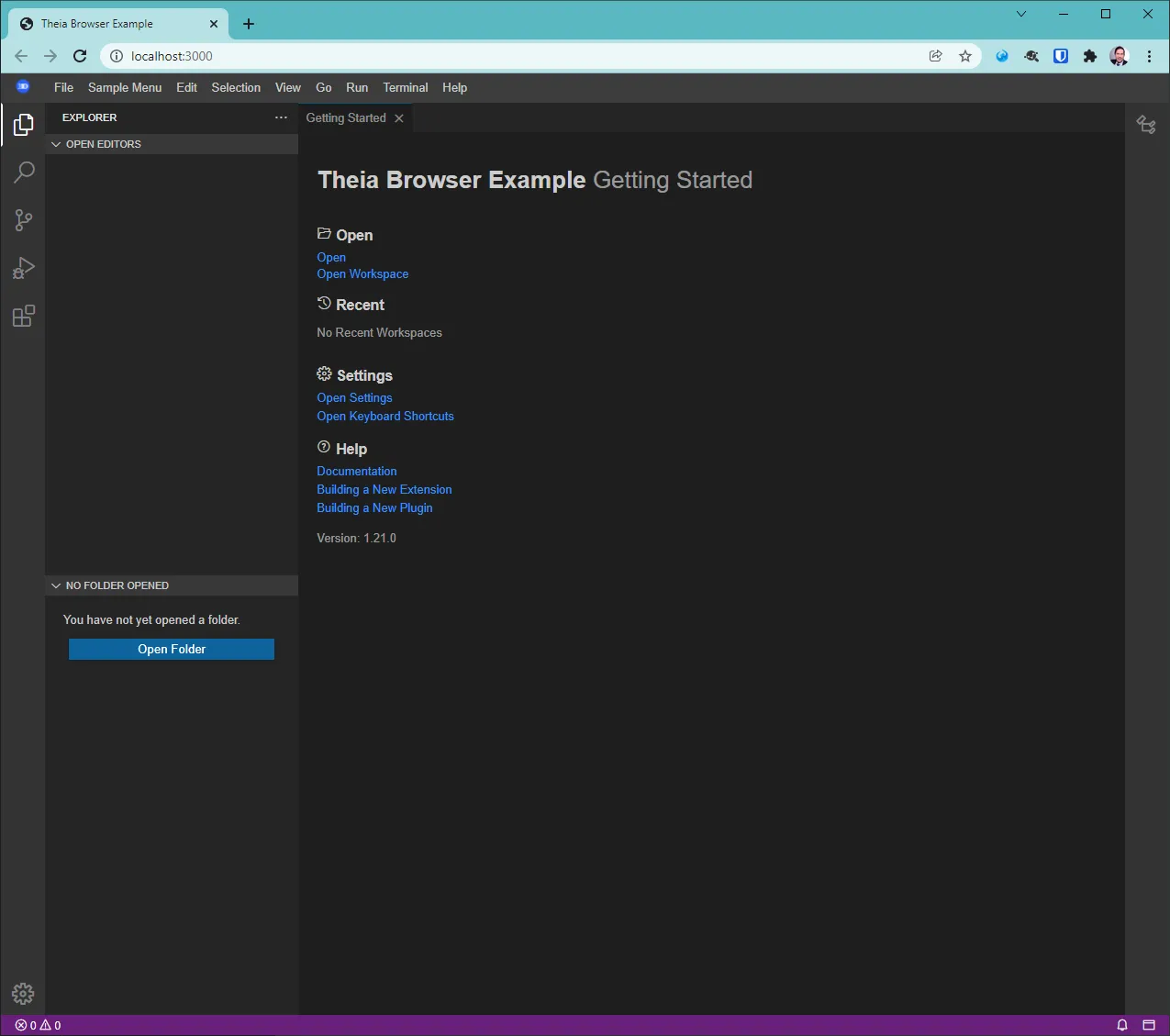This screenshot has height=1036, width=1170.
Task: Close the Getting Started tab
Action: [x=399, y=118]
